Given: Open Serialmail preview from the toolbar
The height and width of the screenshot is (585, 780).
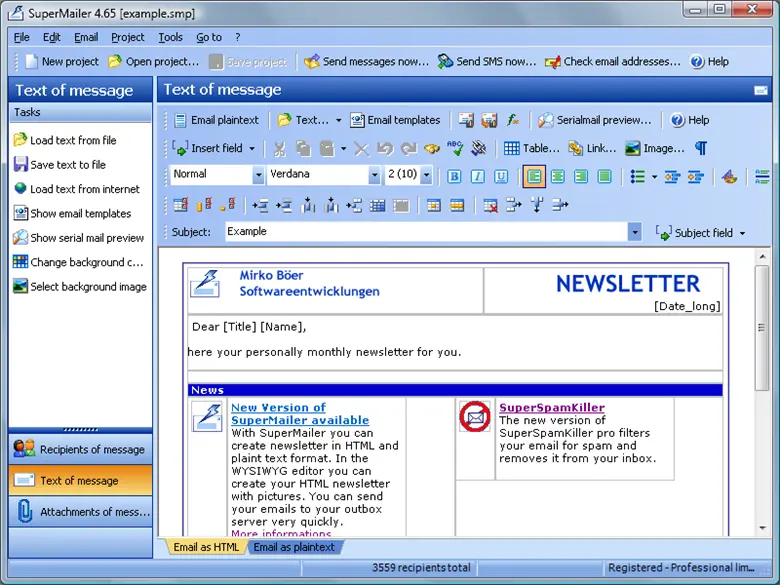Looking at the screenshot, I should point(594,120).
